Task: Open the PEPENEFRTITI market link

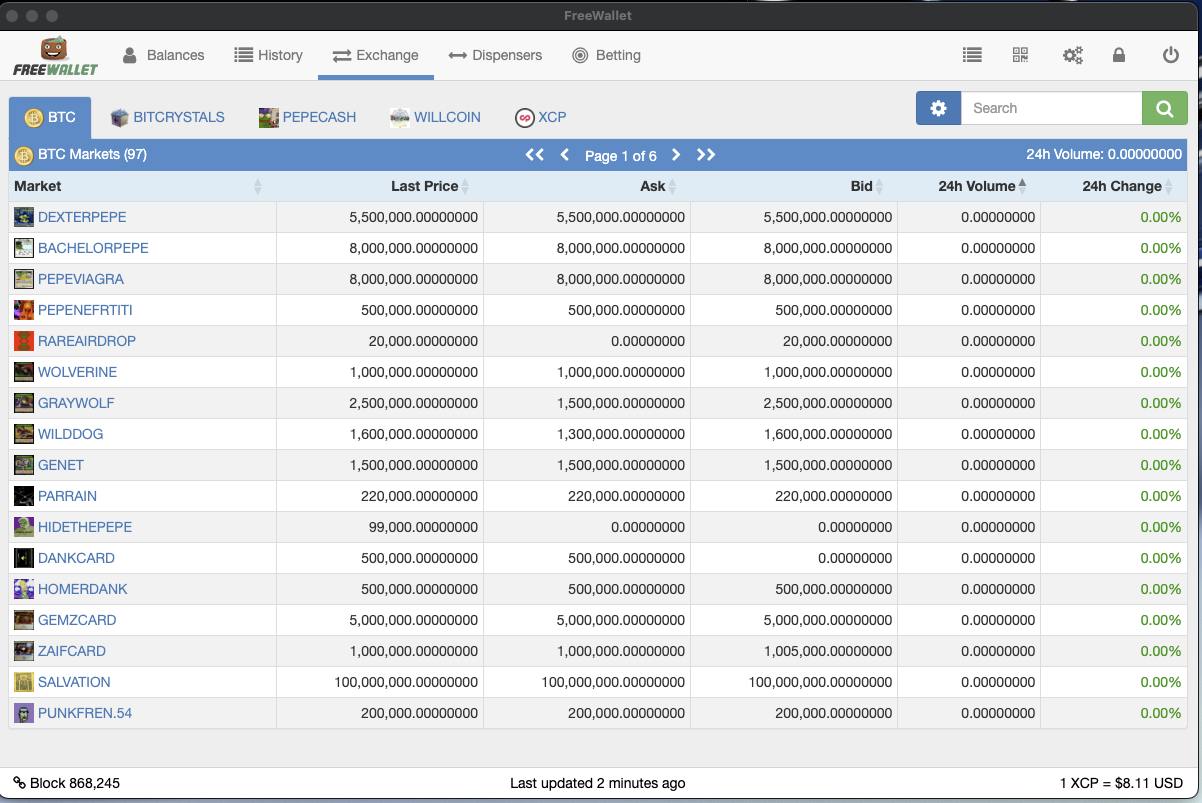Action: pos(85,310)
